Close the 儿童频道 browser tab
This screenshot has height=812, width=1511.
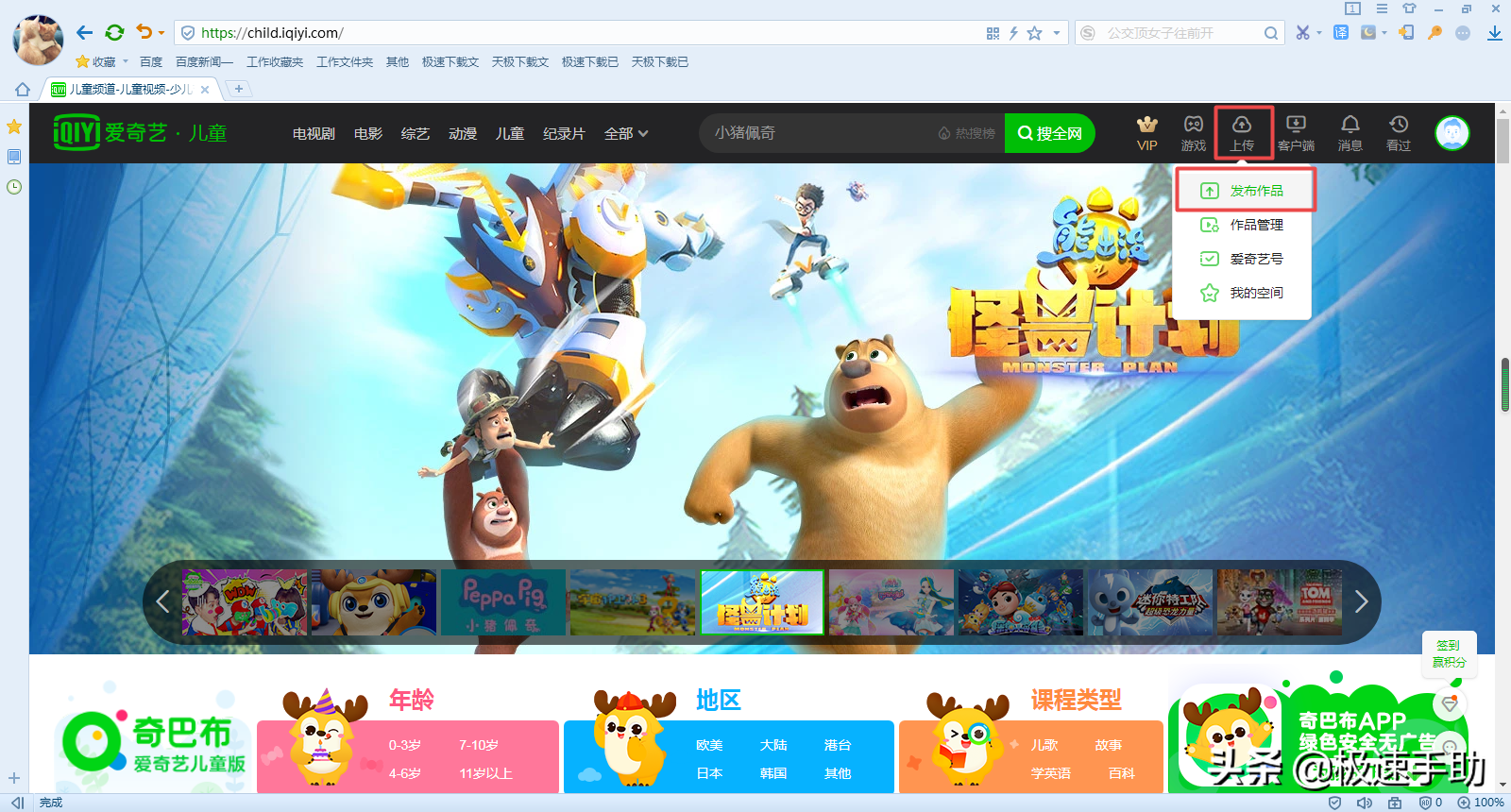coord(205,90)
